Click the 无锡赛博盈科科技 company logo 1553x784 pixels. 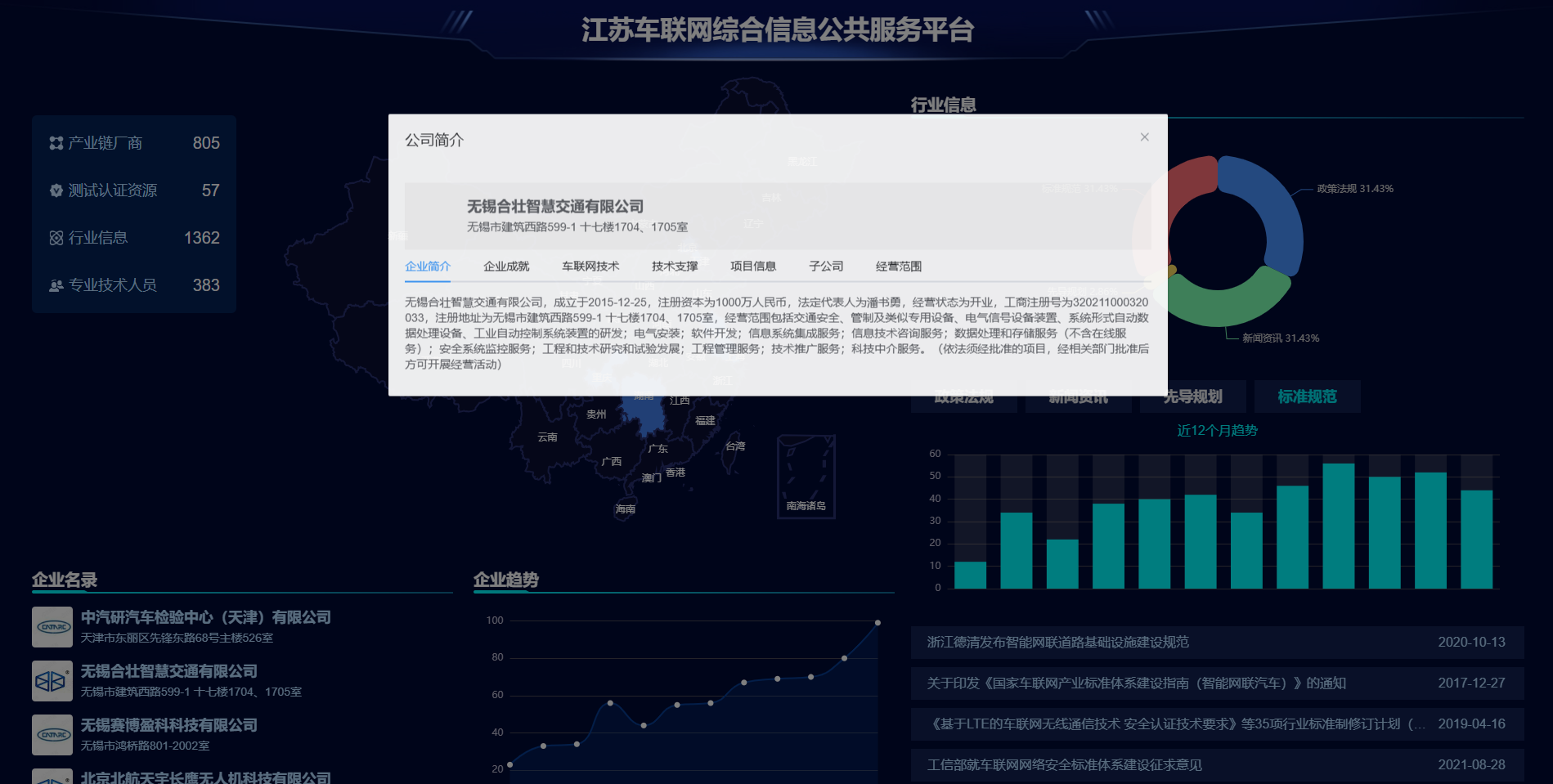click(52, 735)
